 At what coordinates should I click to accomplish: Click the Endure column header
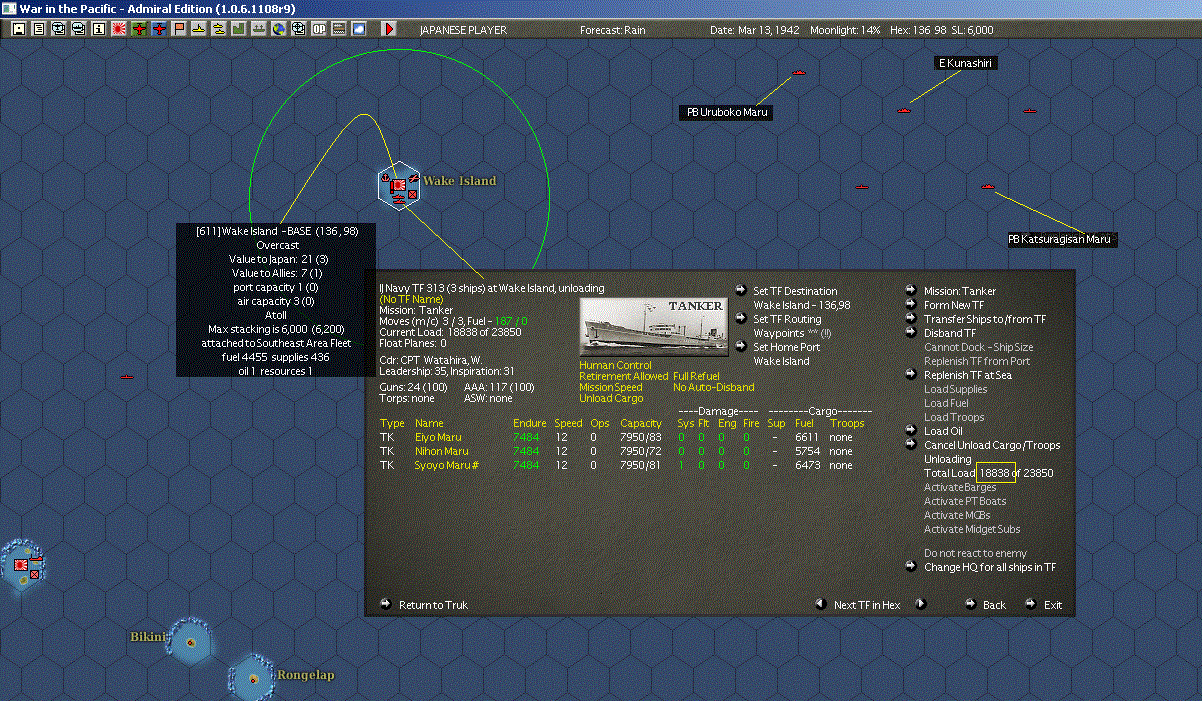pyautogui.click(x=529, y=423)
